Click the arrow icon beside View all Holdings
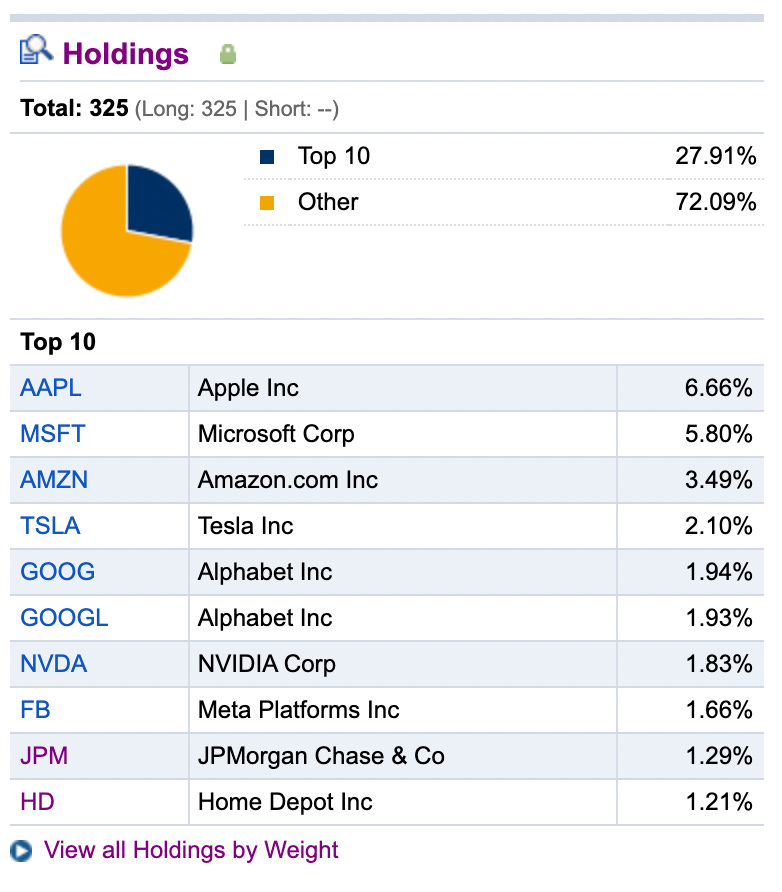Image resolution: width=782 pixels, height=892 pixels. point(21,851)
